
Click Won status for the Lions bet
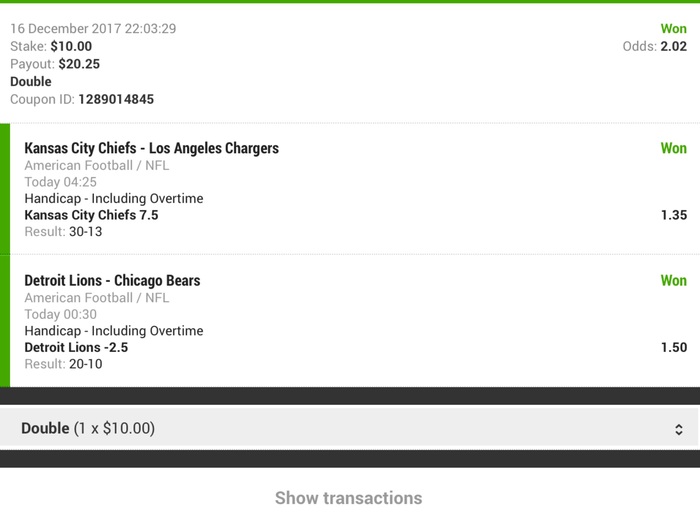(x=673, y=281)
